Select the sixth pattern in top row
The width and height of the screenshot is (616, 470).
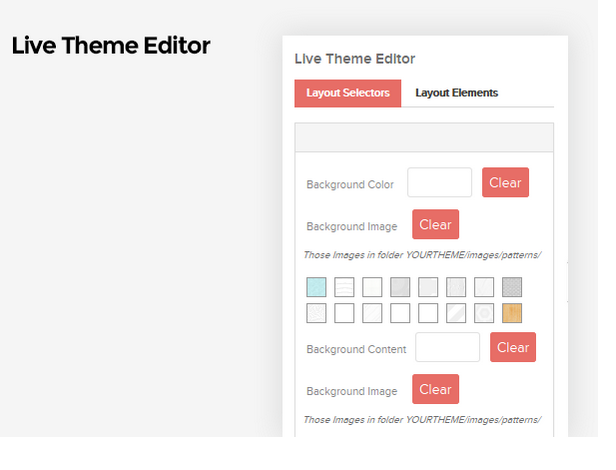456,287
